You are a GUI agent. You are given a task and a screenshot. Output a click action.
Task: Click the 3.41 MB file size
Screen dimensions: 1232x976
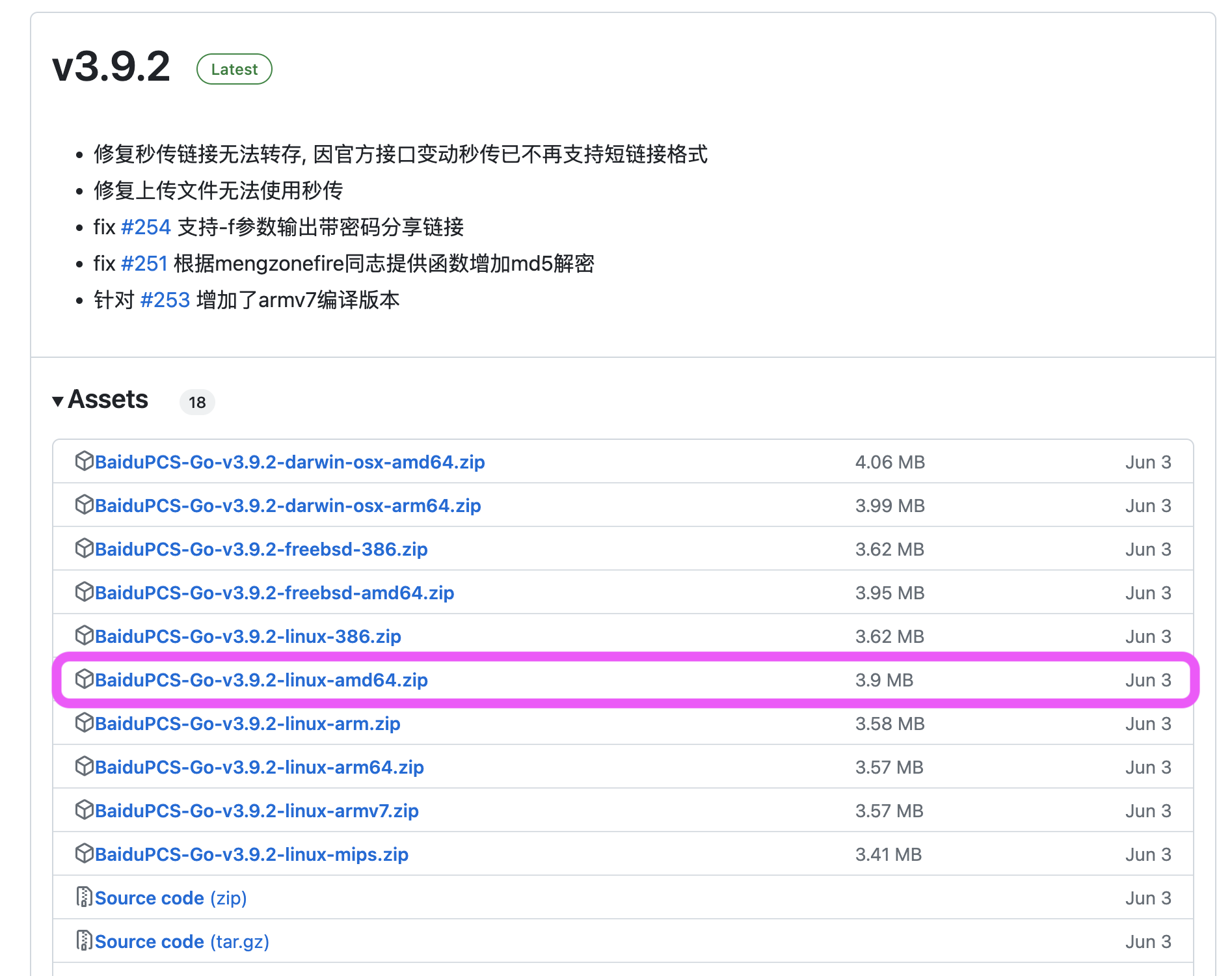pos(889,854)
